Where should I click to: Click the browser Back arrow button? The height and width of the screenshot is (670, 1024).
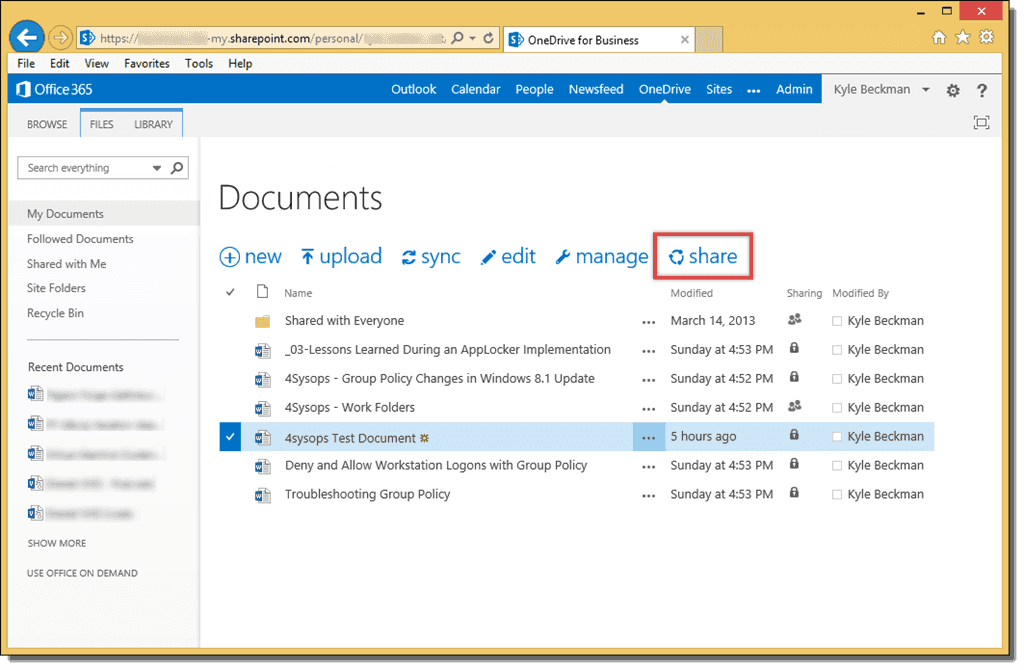27,37
